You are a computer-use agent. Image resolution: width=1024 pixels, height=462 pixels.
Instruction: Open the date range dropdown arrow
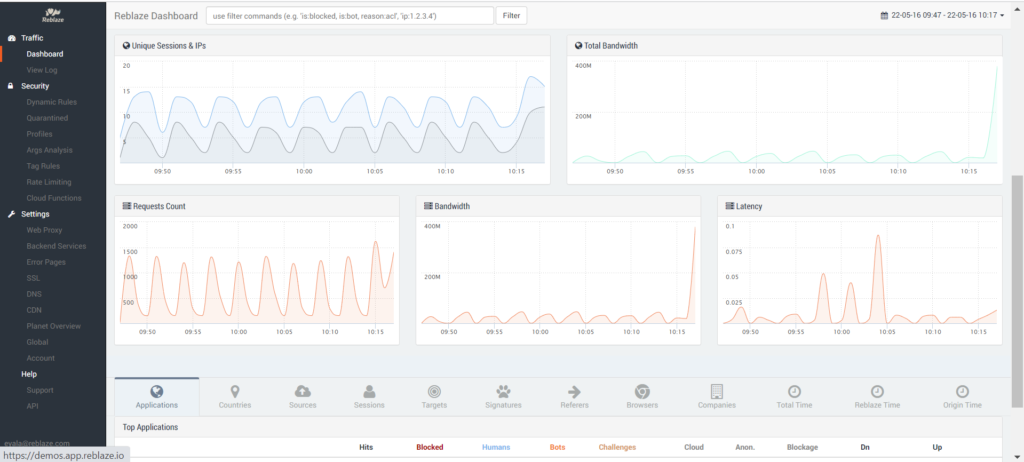[1002, 16]
